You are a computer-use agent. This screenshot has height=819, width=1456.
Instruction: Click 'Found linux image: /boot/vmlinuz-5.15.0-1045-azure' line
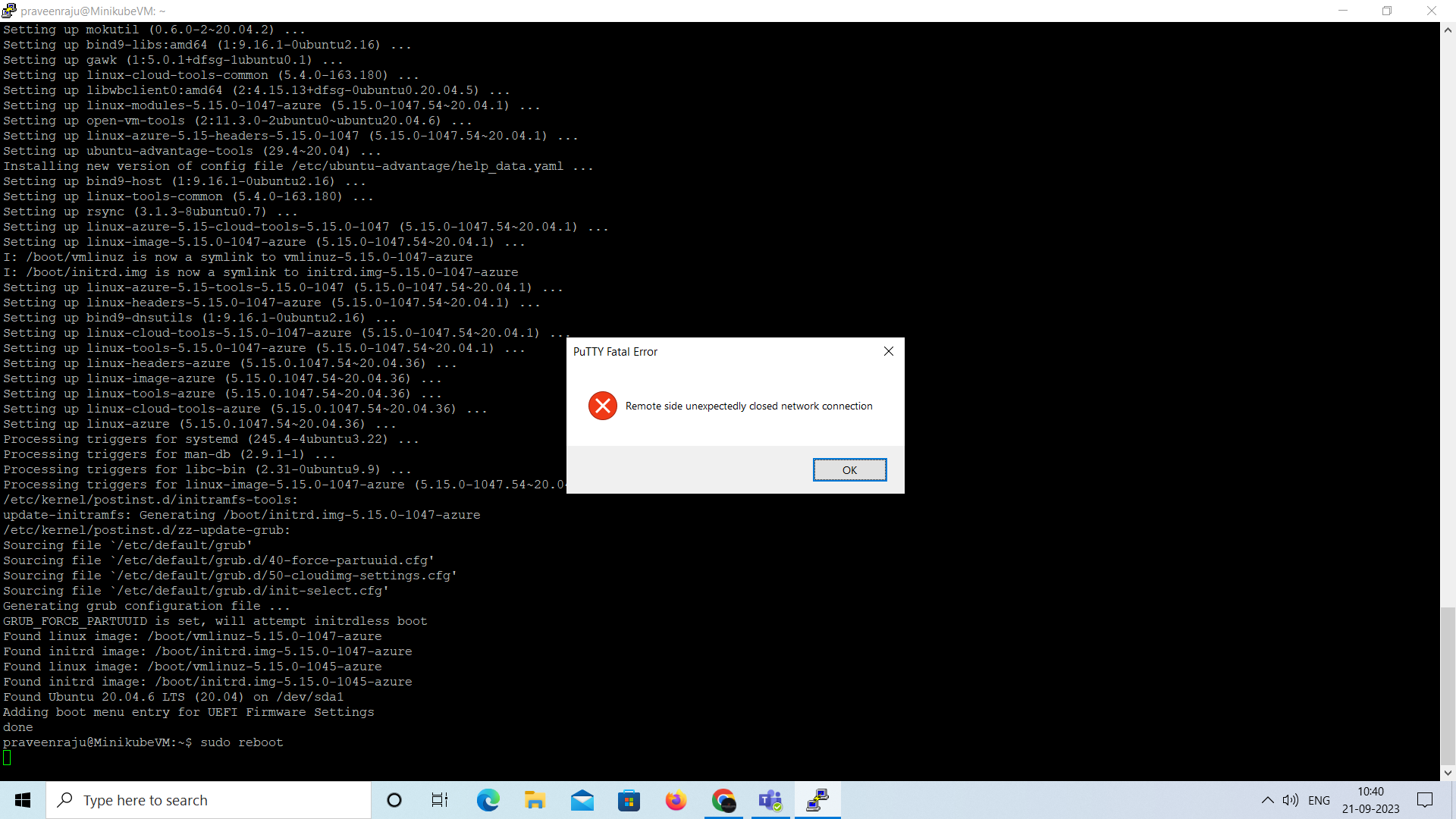[192, 667]
